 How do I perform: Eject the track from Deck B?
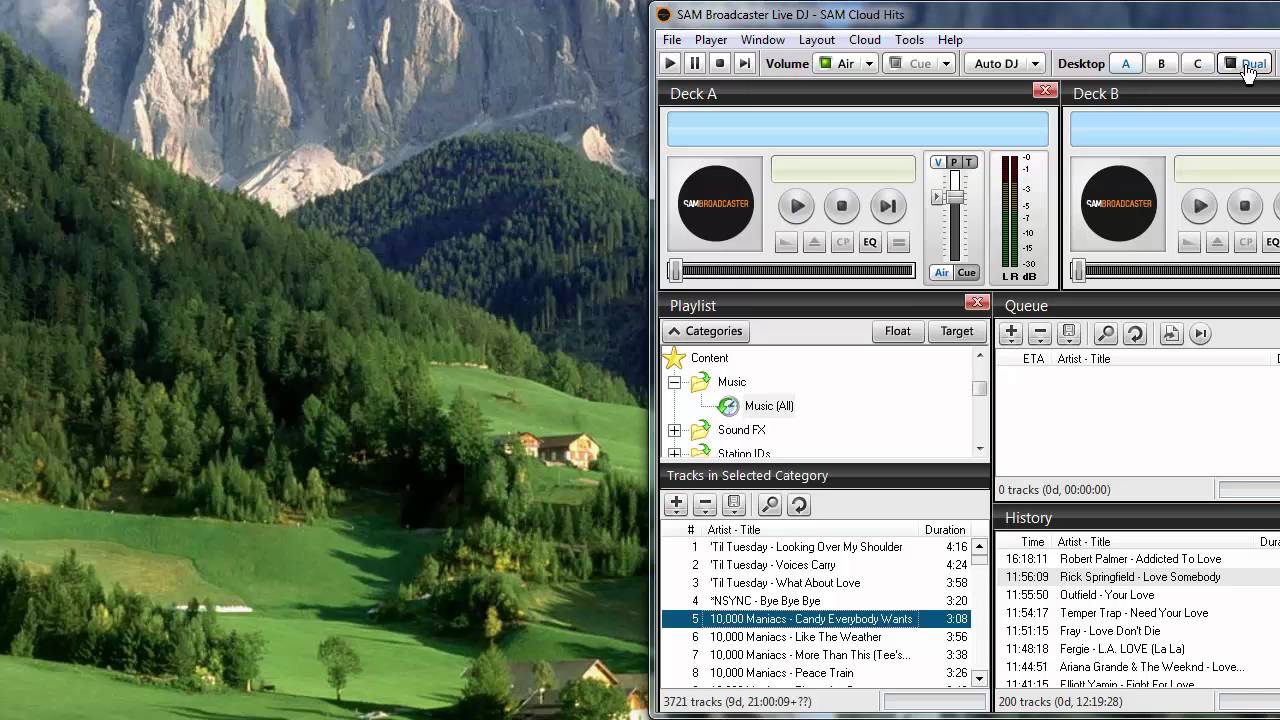(x=1217, y=242)
